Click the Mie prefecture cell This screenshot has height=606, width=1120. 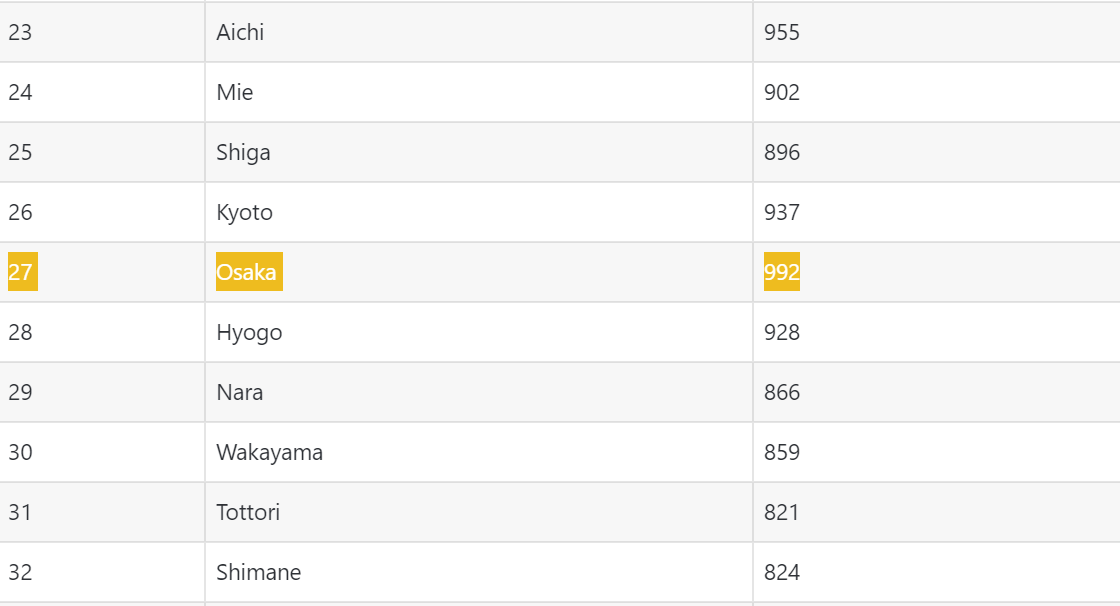click(x=479, y=92)
